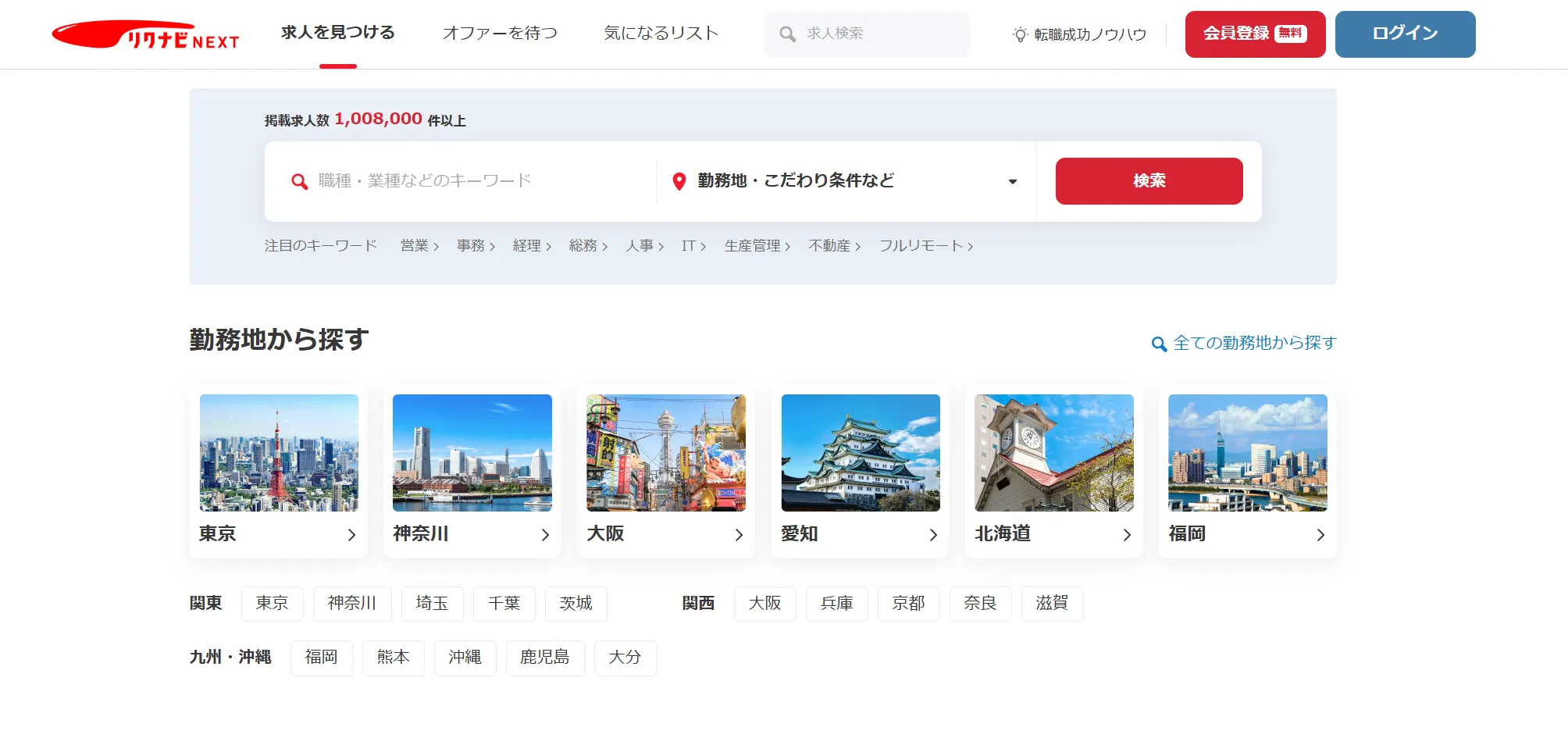The width and height of the screenshot is (1568, 738).
Task: Click the Rikunabi NEXT logo
Action: click(x=145, y=34)
